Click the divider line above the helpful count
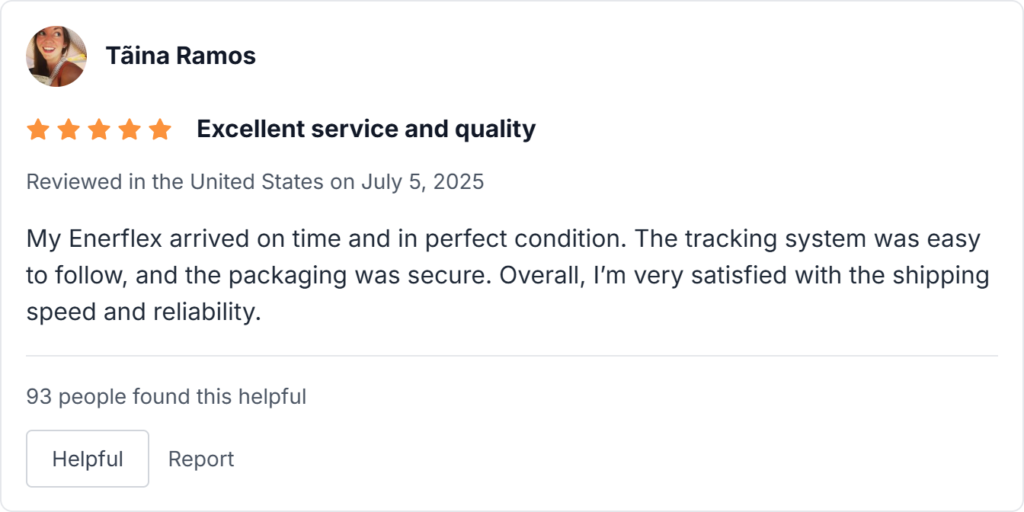The image size is (1024, 512). click(512, 356)
